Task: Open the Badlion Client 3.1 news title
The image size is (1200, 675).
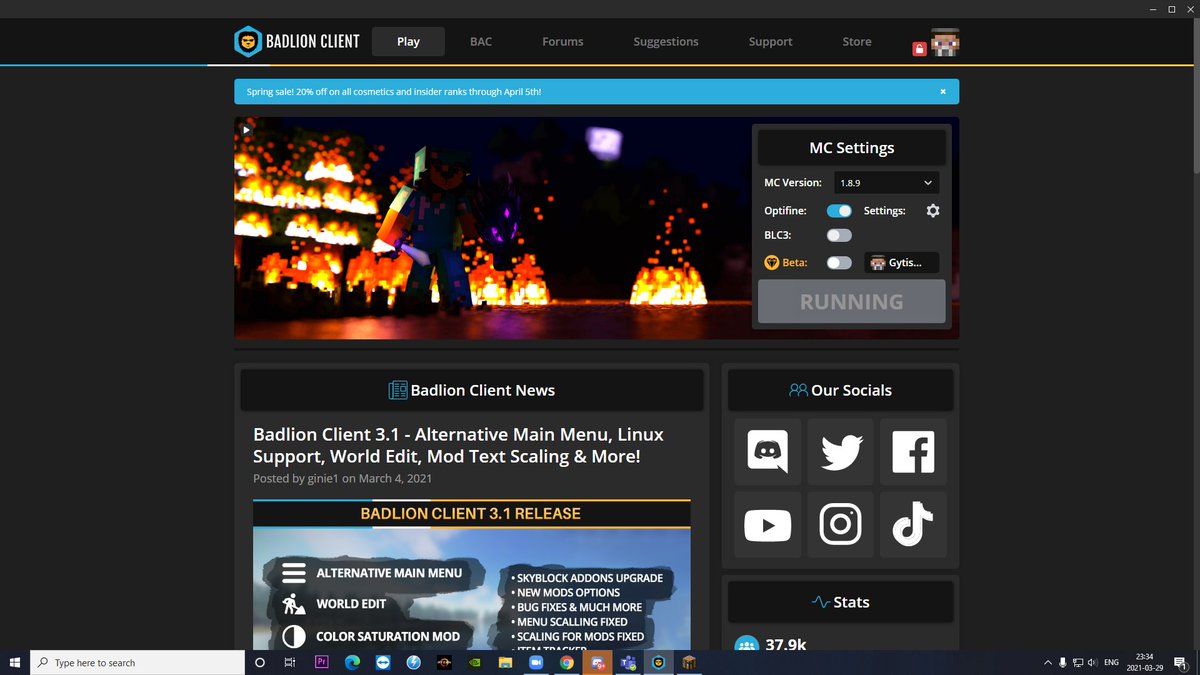Action: [x=458, y=445]
